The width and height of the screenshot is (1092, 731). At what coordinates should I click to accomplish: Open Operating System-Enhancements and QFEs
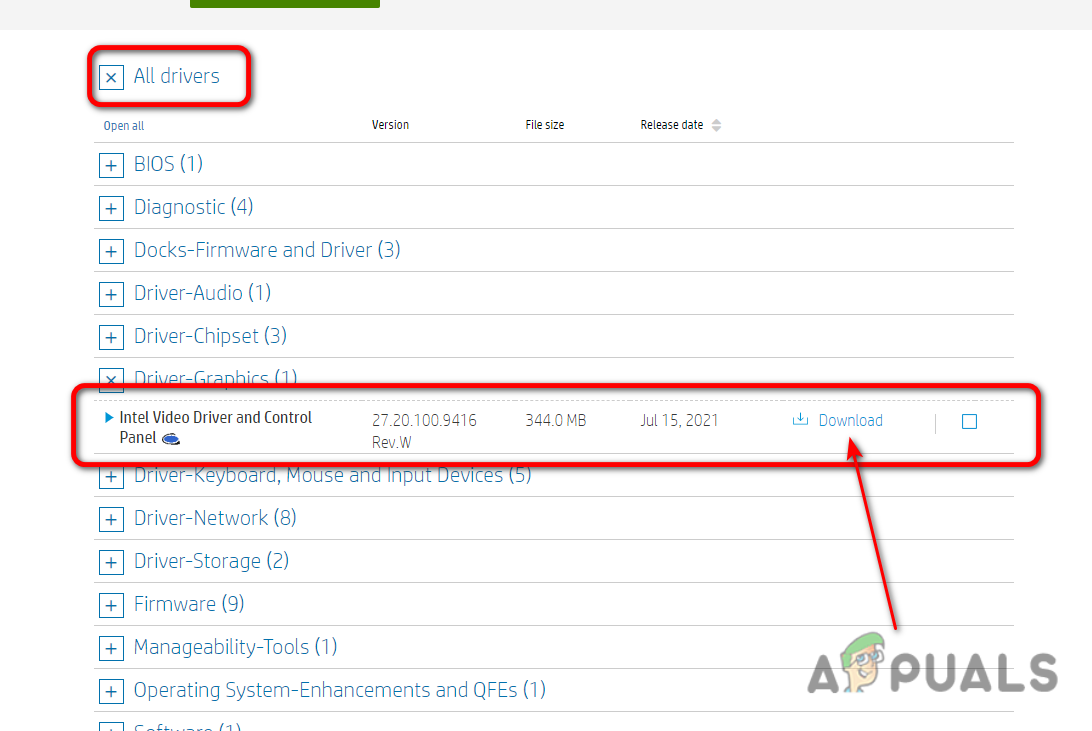[x=111, y=690]
